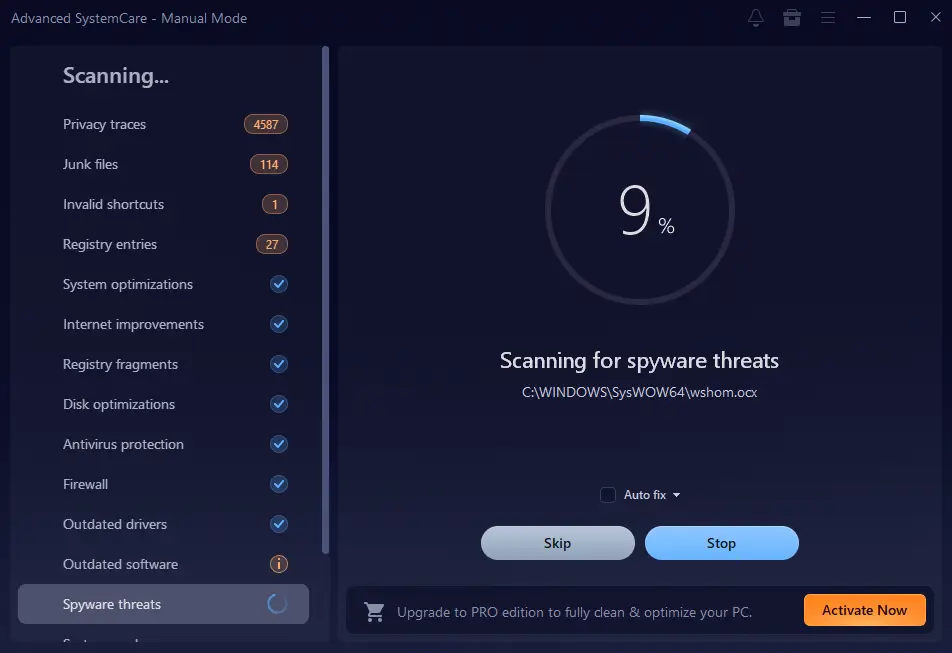952x653 pixels.
Task: Open the hamburger main menu
Action: click(828, 17)
